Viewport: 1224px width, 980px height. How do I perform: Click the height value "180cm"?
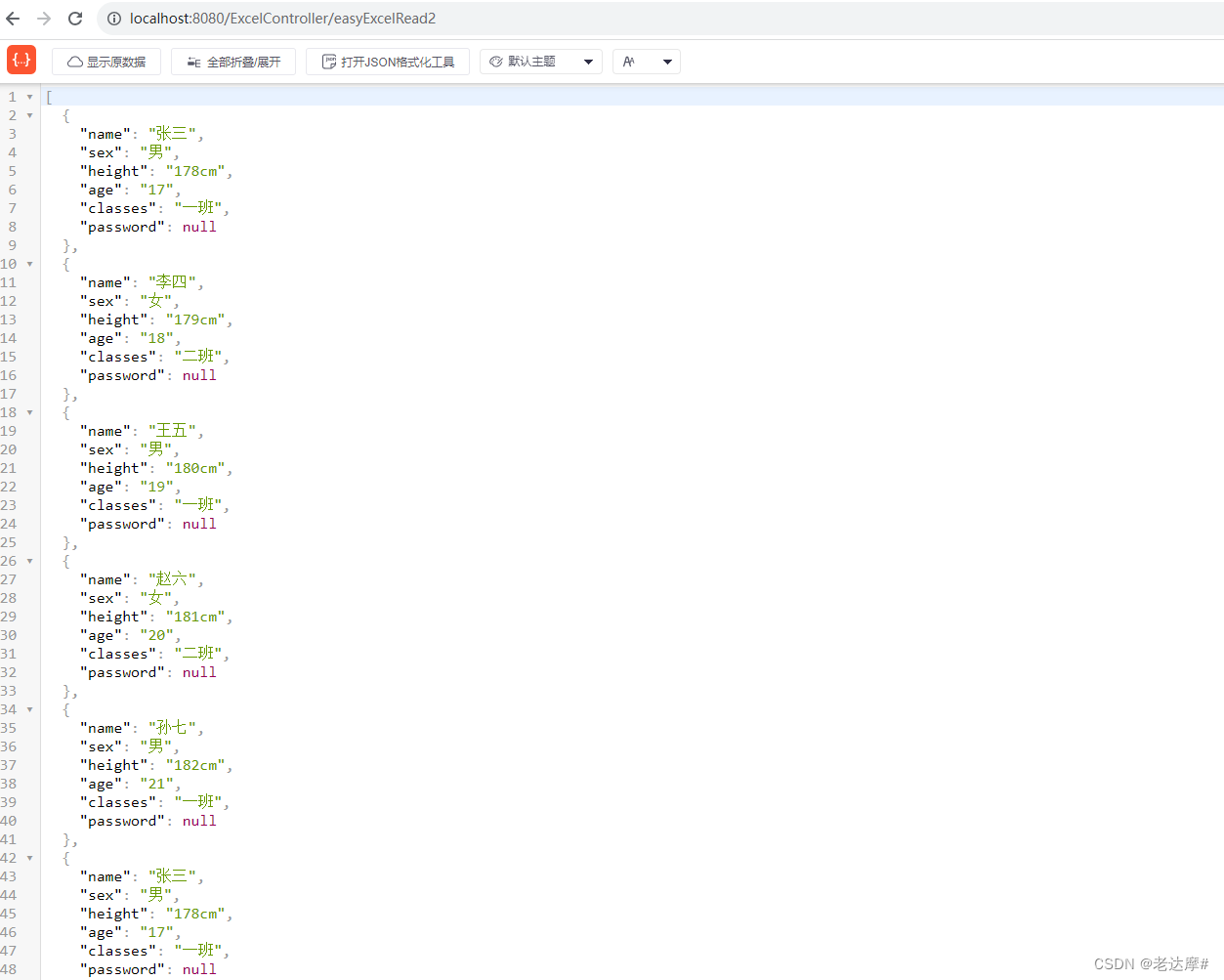[195, 468]
